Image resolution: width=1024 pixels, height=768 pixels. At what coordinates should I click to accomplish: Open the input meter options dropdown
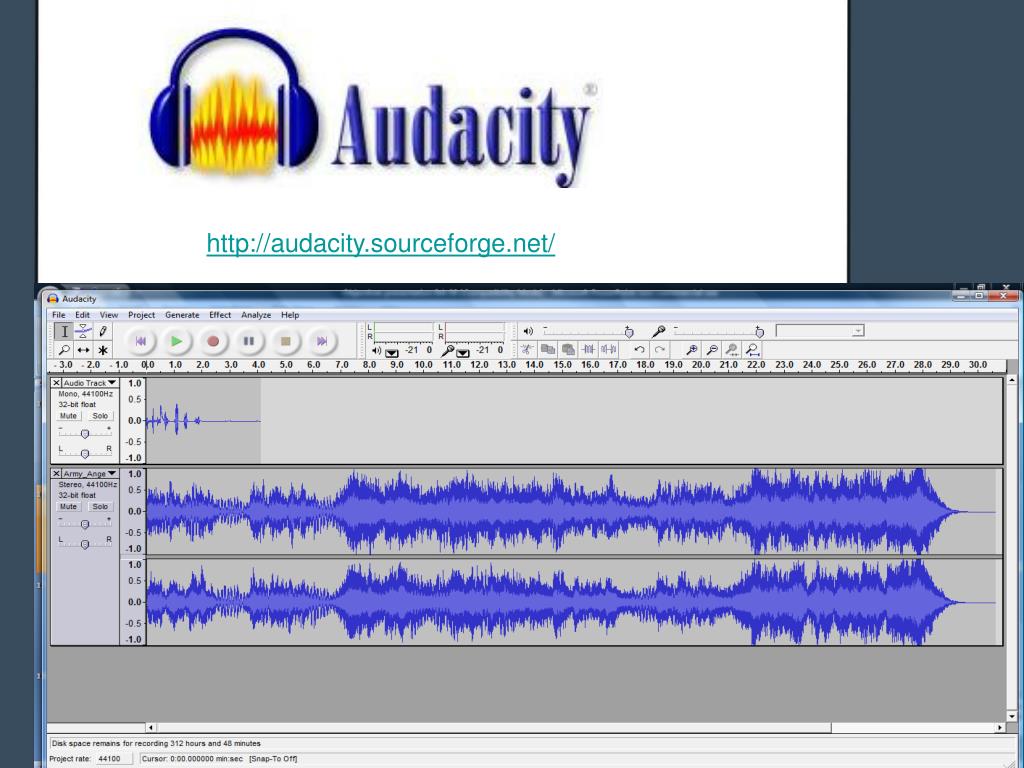463,353
